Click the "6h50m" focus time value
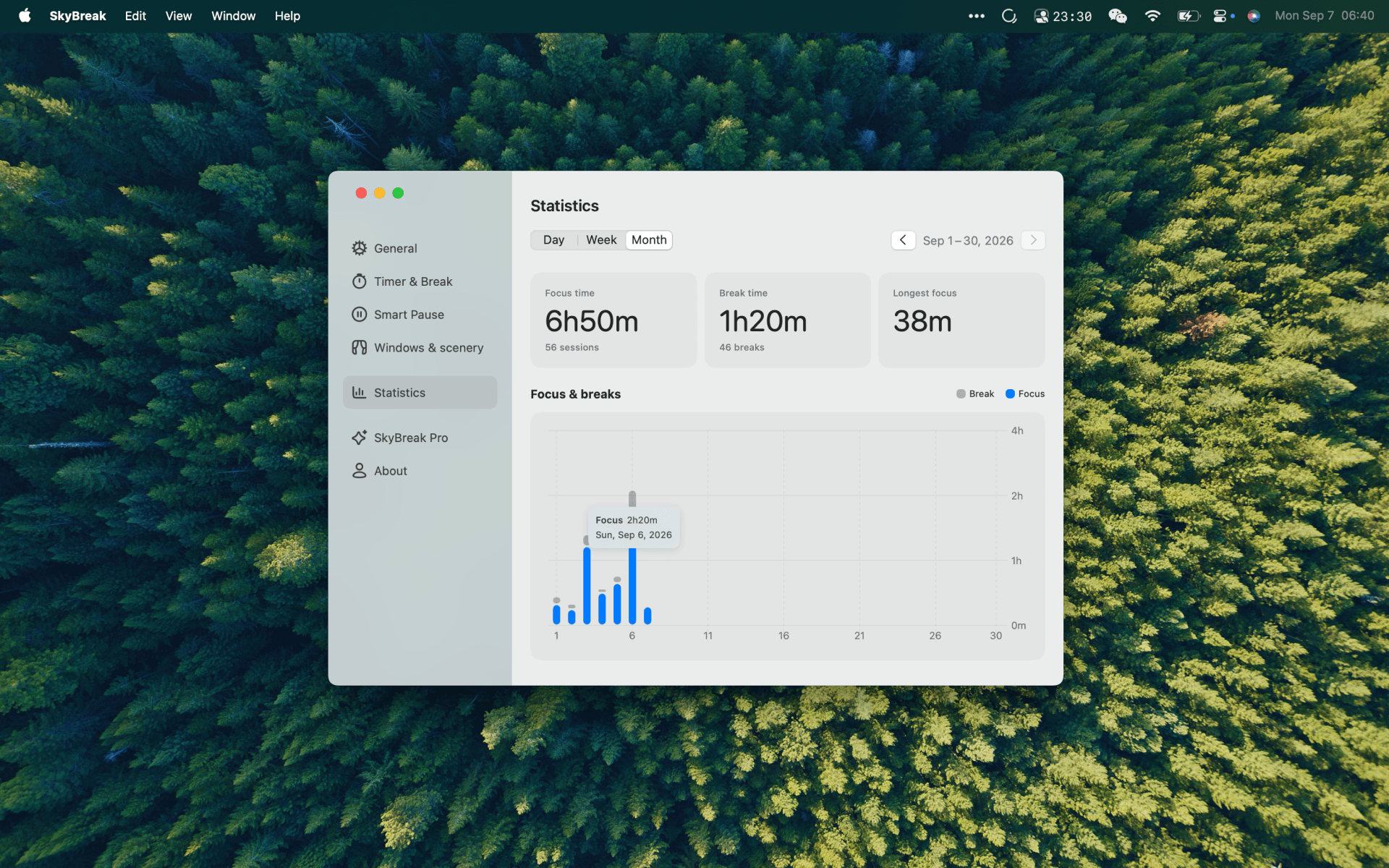This screenshot has height=868, width=1389. (x=592, y=321)
